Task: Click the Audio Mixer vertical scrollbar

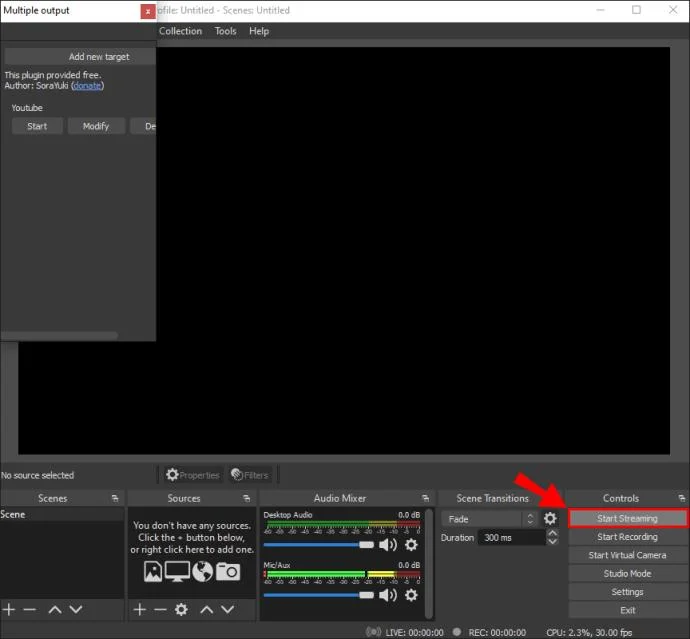Action: 429,564
